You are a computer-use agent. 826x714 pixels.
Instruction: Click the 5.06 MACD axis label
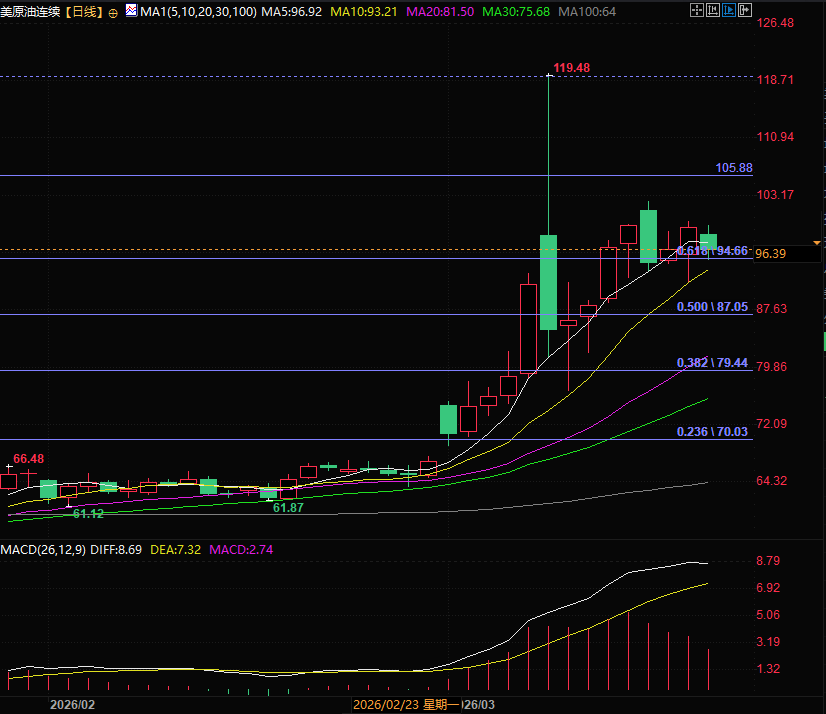click(x=768, y=614)
